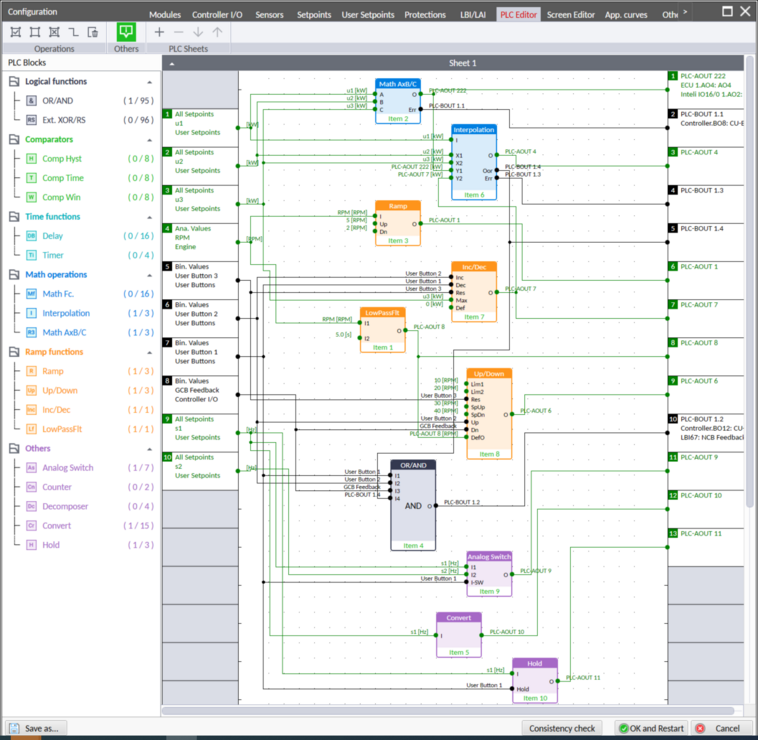Click the OK and Restart button
758x740 pixels.
point(650,728)
